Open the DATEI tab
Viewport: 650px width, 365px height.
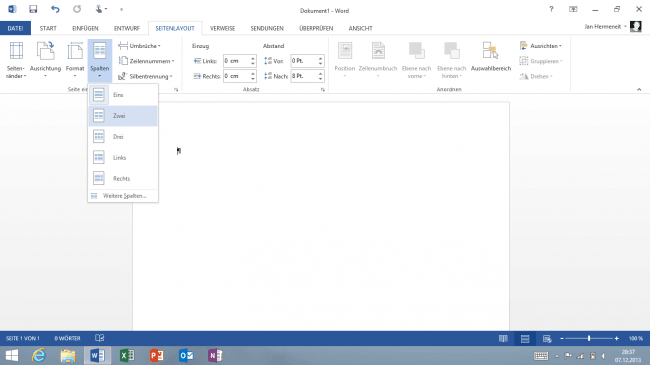[15, 28]
